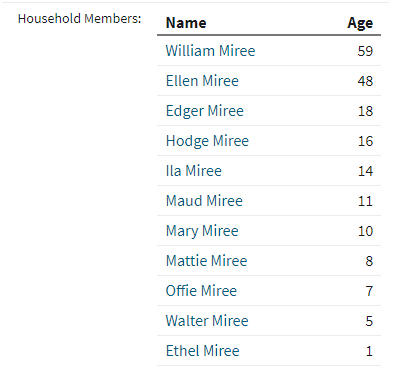The image size is (398, 379).
Task: Open the Mattie Miree record
Action: (x=206, y=261)
